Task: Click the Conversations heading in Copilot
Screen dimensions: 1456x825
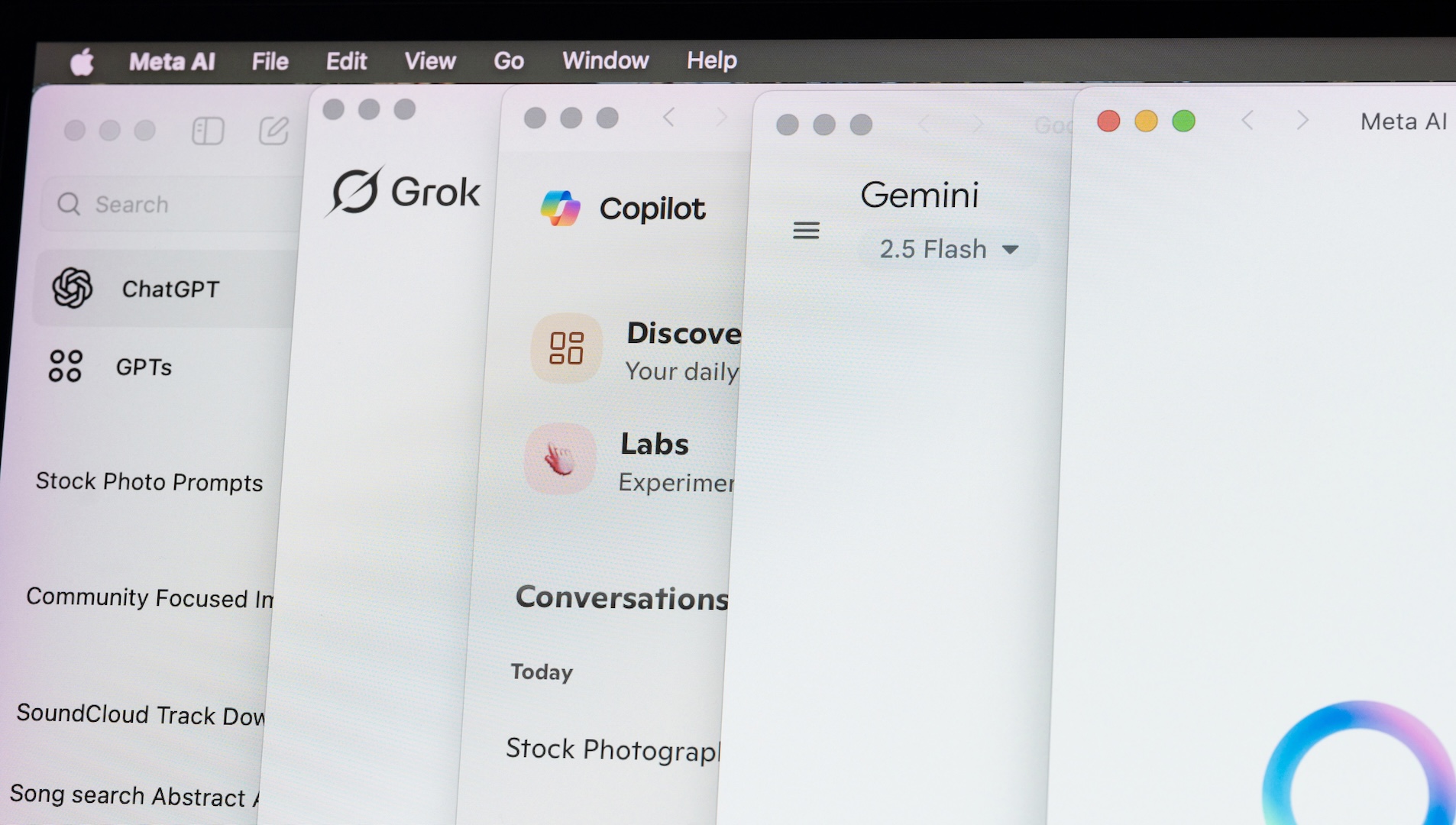Action: 622,597
